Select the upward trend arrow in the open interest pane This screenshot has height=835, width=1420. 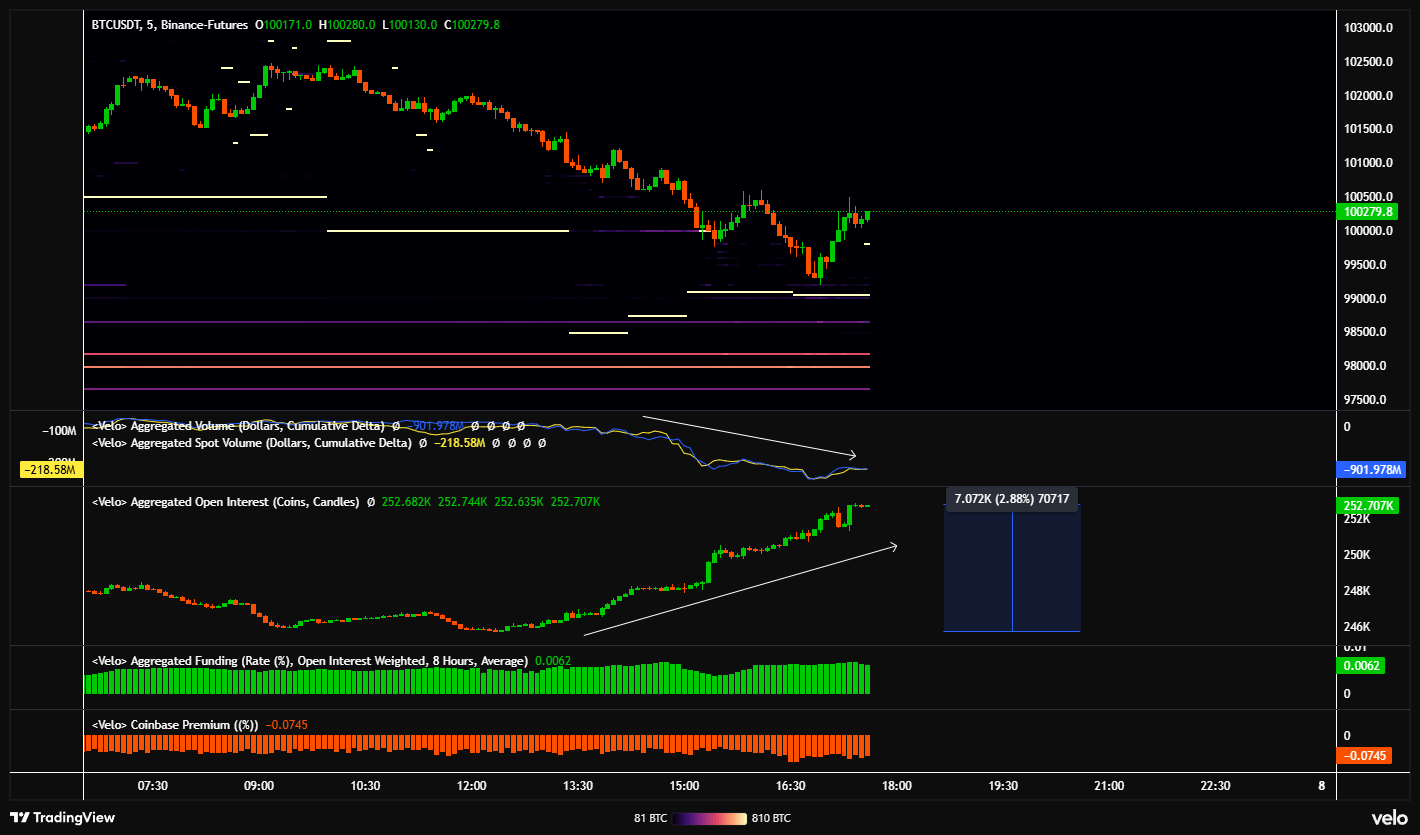click(x=740, y=589)
